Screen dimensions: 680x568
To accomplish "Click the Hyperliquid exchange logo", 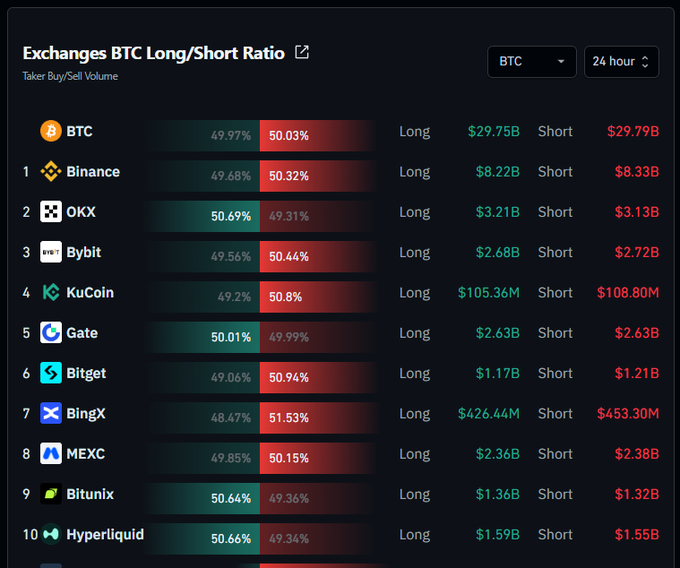I will 51,534.
